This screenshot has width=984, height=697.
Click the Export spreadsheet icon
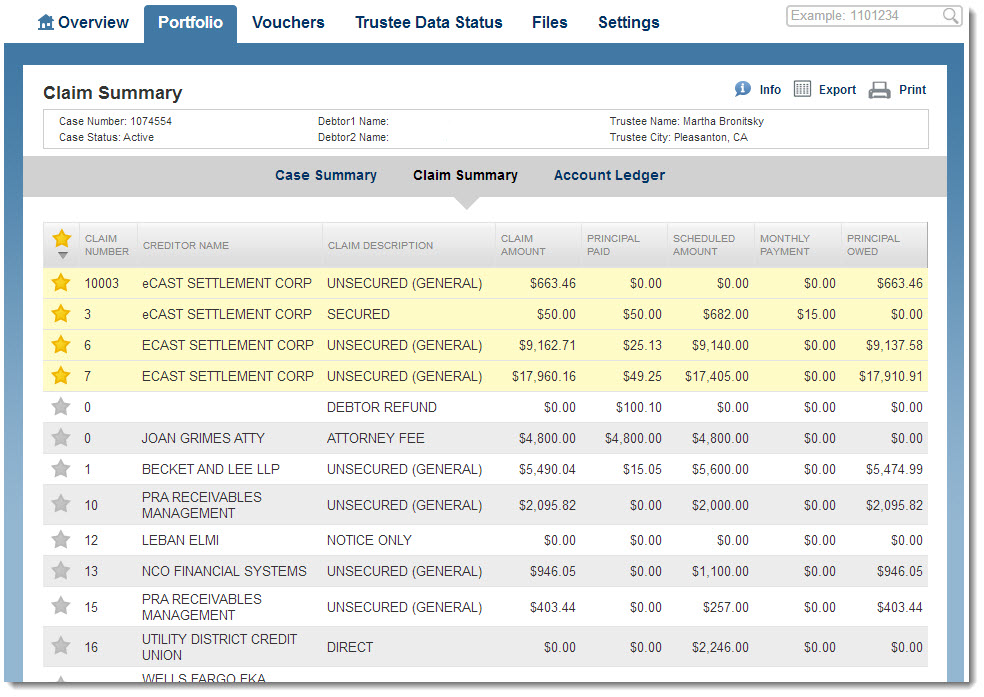(x=802, y=89)
